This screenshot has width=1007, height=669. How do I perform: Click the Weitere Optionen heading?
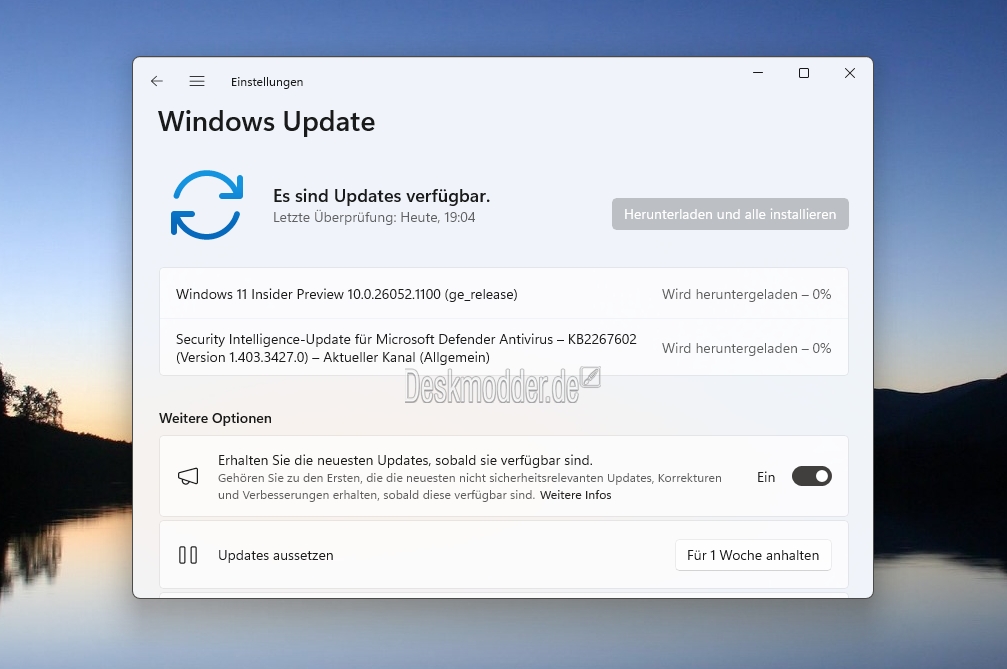215,419
